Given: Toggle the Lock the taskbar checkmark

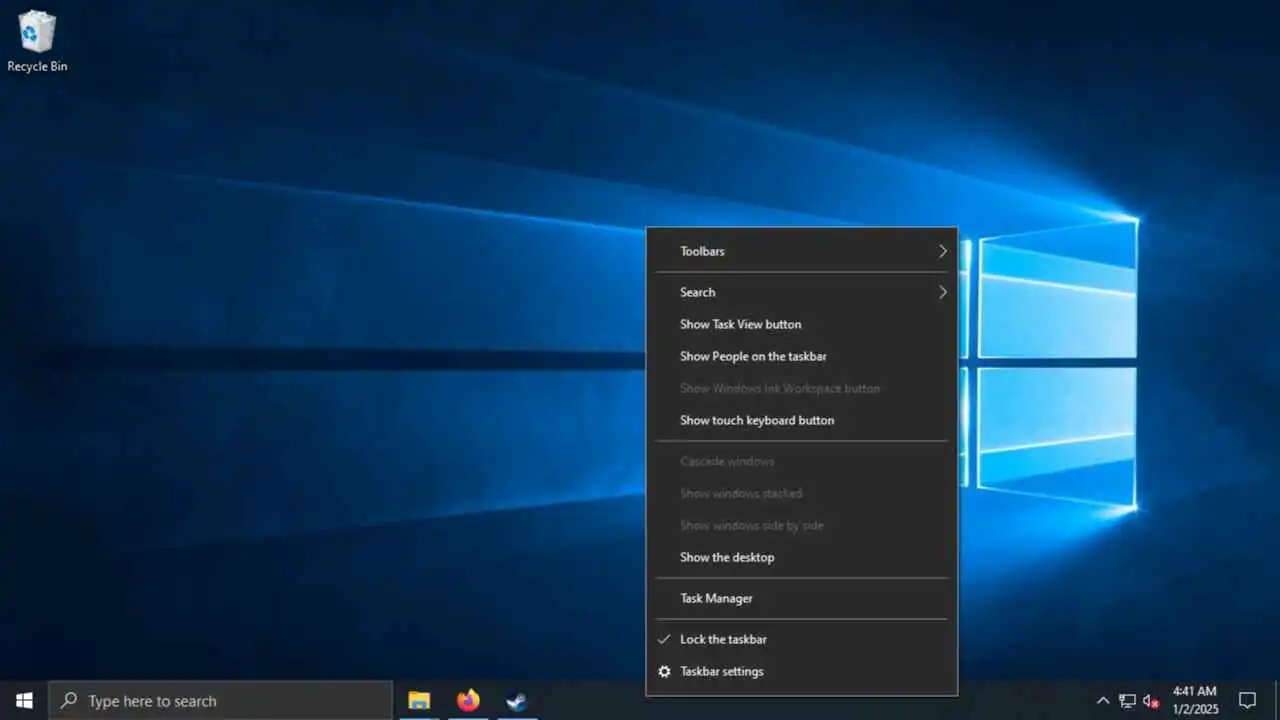Looking at the screenshot, I should click(x=664, y=639).
